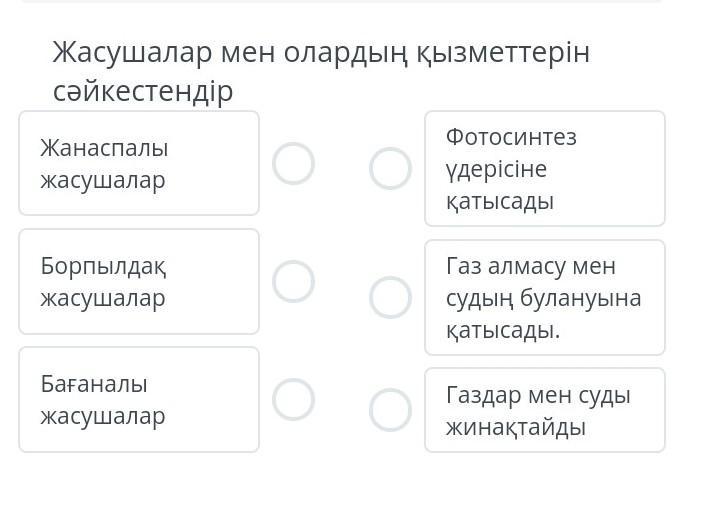Pick the Фотосинтез үдерісіне қатысады answer card
The image size is (702, 505).
pyautogui.click(x=544, y=168)
